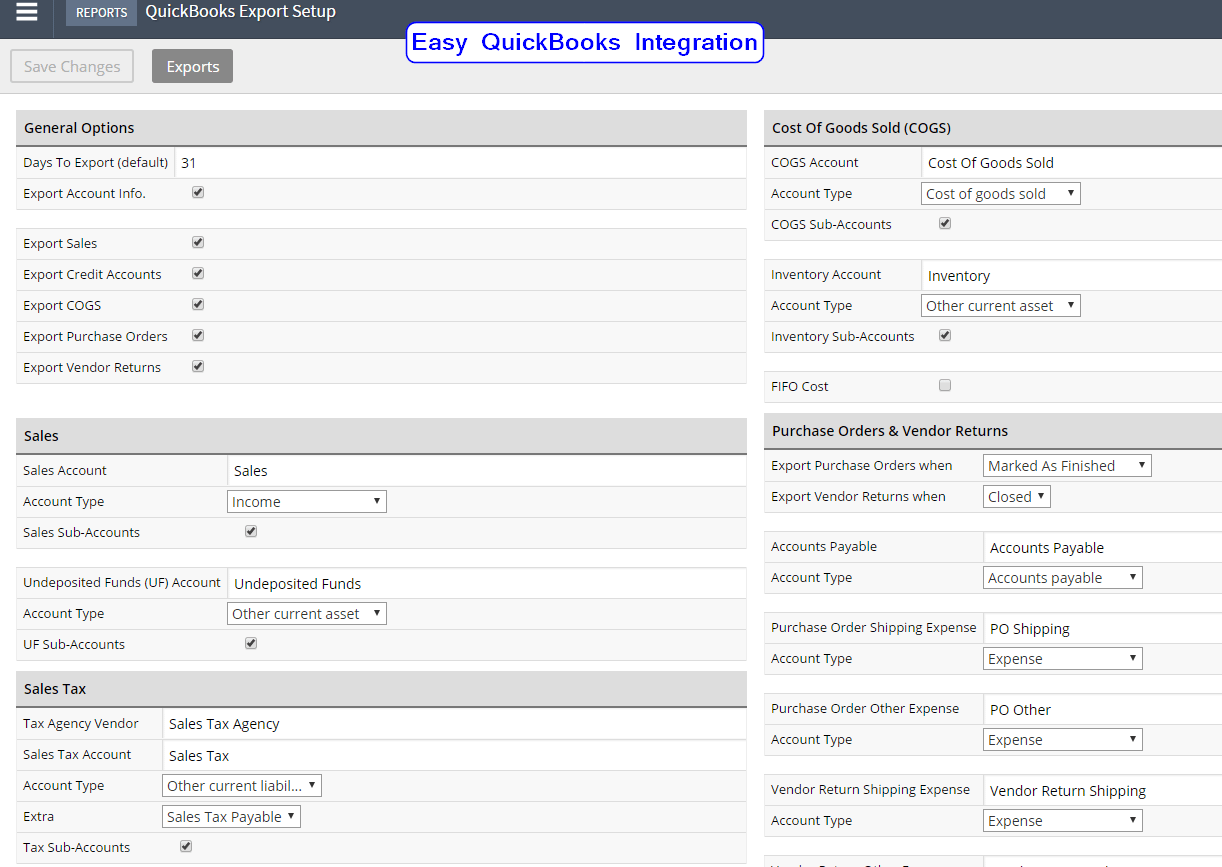Toggle Export Account Info checkbox
This screenshot has width=1222, height=867.
tap(198, 192)
